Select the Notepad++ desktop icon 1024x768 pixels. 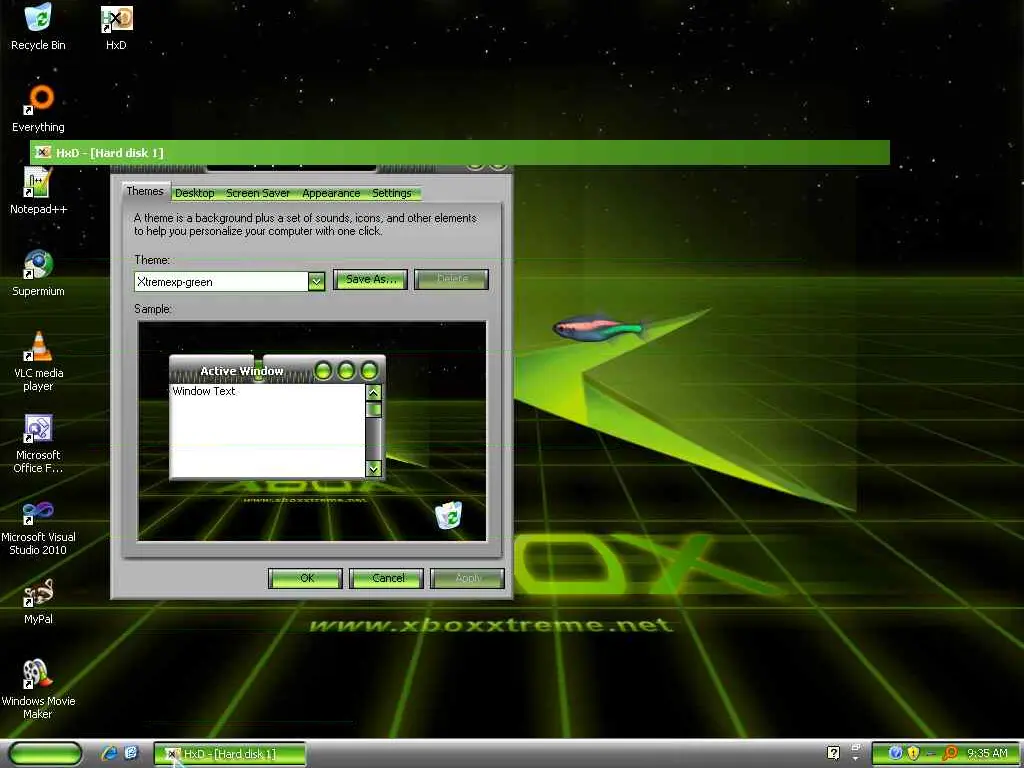pos(39,191)
